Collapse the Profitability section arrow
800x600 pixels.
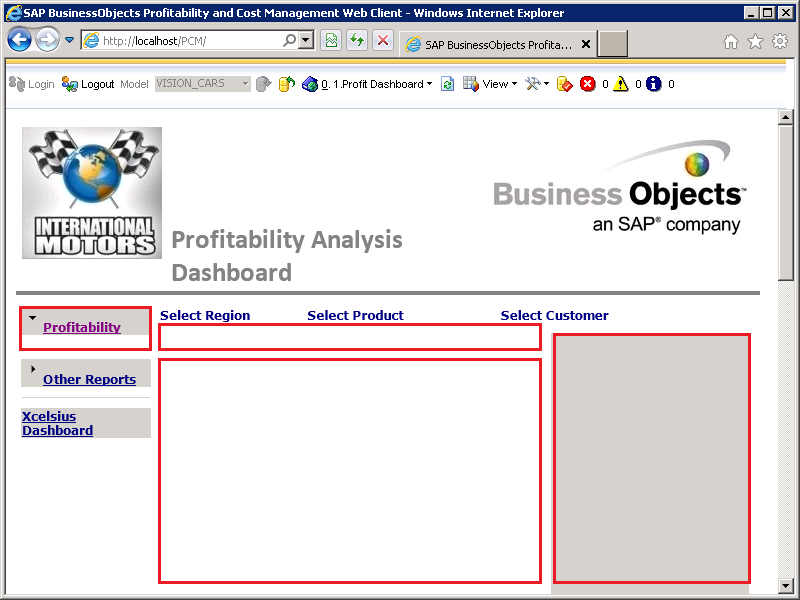click(x=33, y=318)
